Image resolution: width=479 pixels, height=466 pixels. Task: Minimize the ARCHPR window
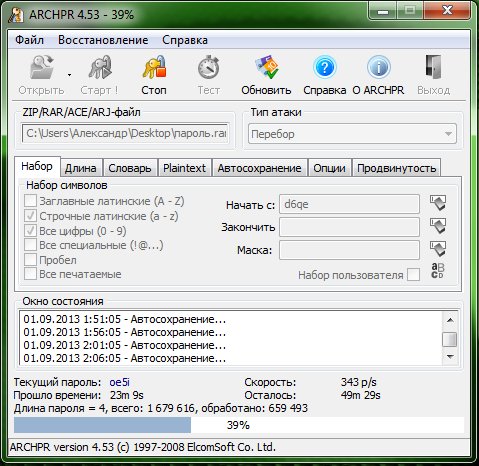383,11
